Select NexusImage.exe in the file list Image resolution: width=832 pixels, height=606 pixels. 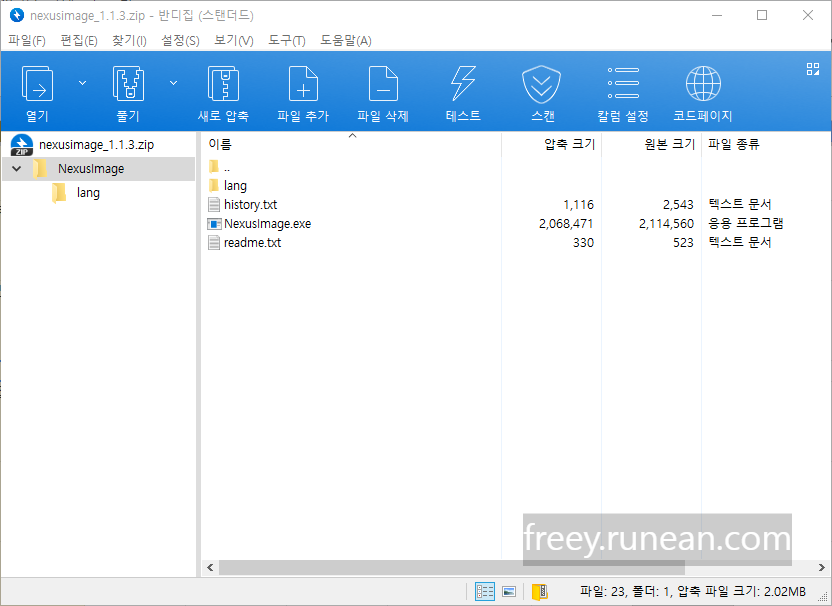[x=267, y=223]
